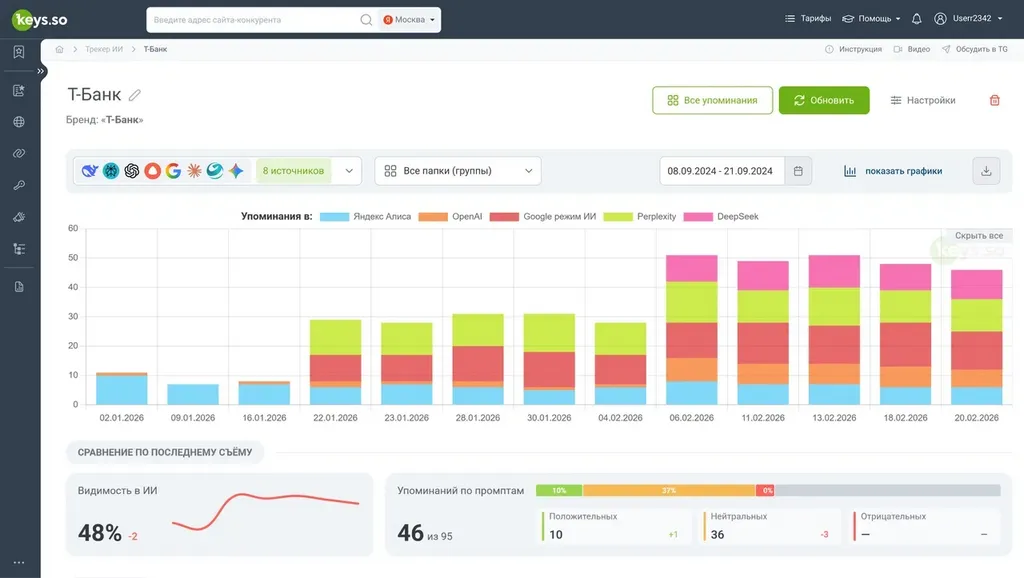The width and height of the screenshot is (1024, 578).
Task: Click the orange 37% progress segment
Action: (669, 490)
